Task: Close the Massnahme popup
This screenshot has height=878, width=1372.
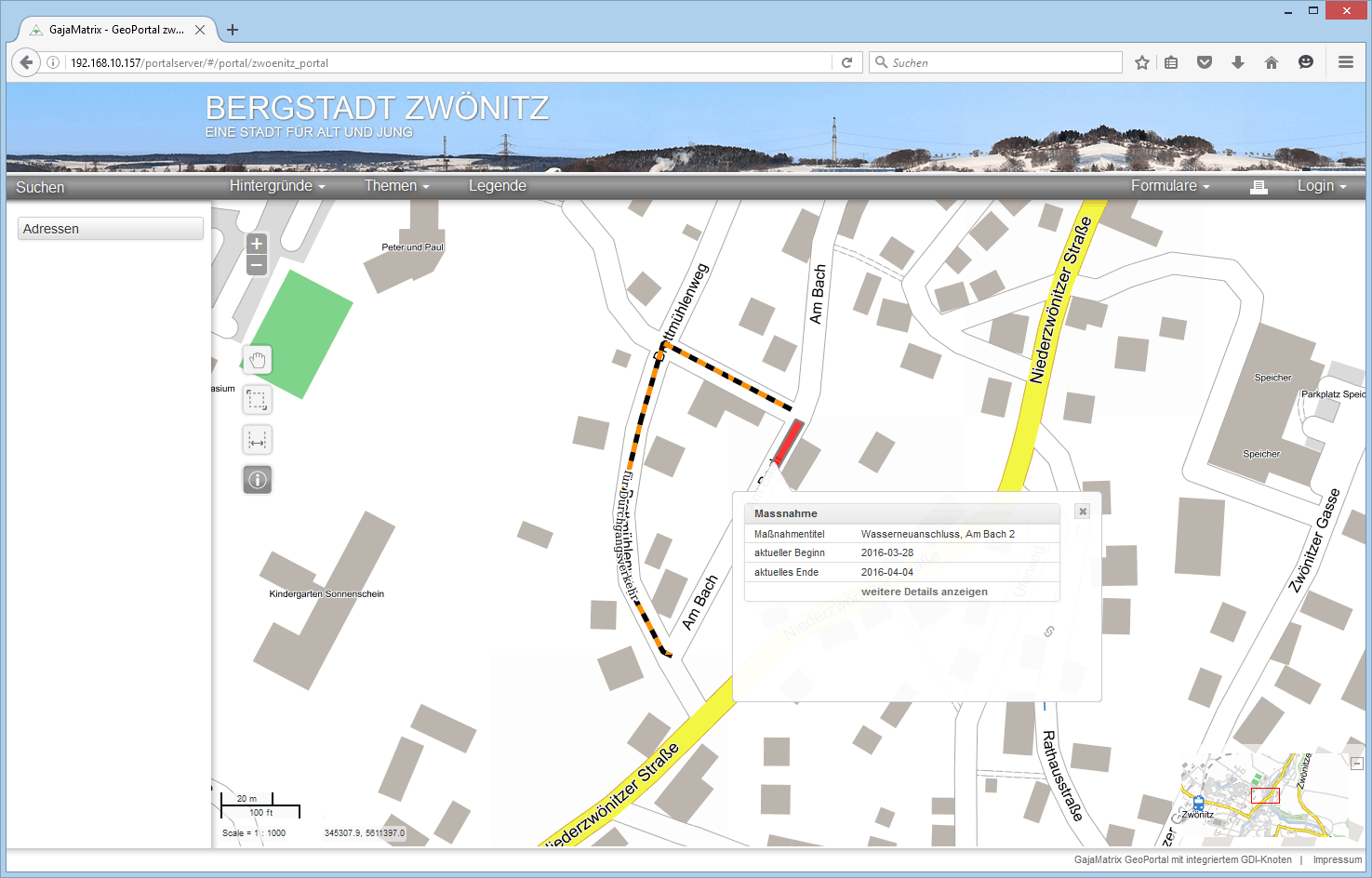Action: pos(1083,512)
